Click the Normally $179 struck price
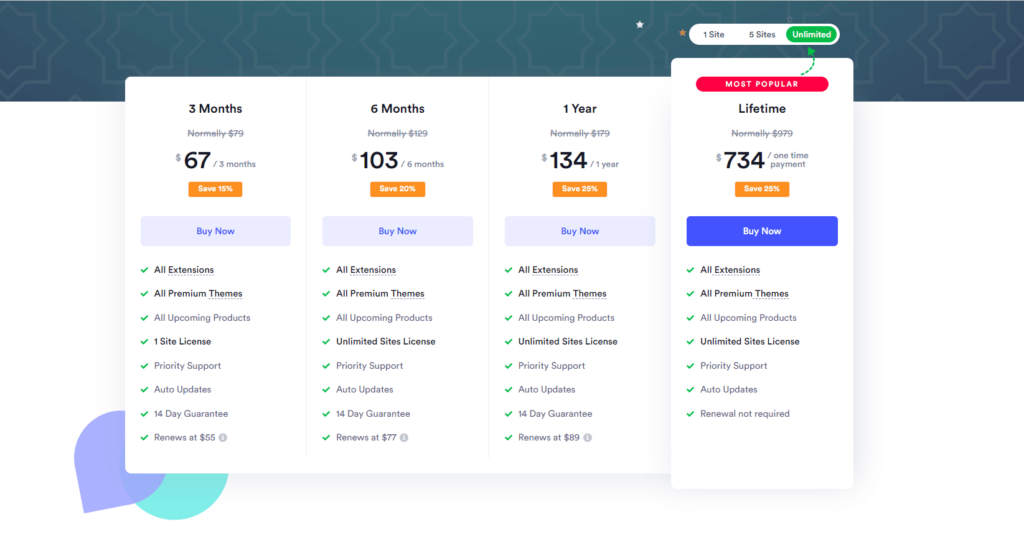 click(580, 133)
